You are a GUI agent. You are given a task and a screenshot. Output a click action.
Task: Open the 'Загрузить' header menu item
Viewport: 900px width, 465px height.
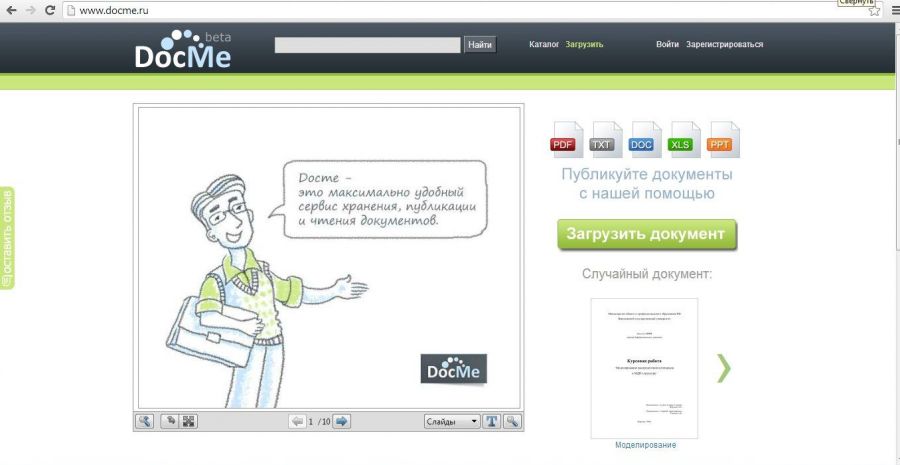[584, 44]
